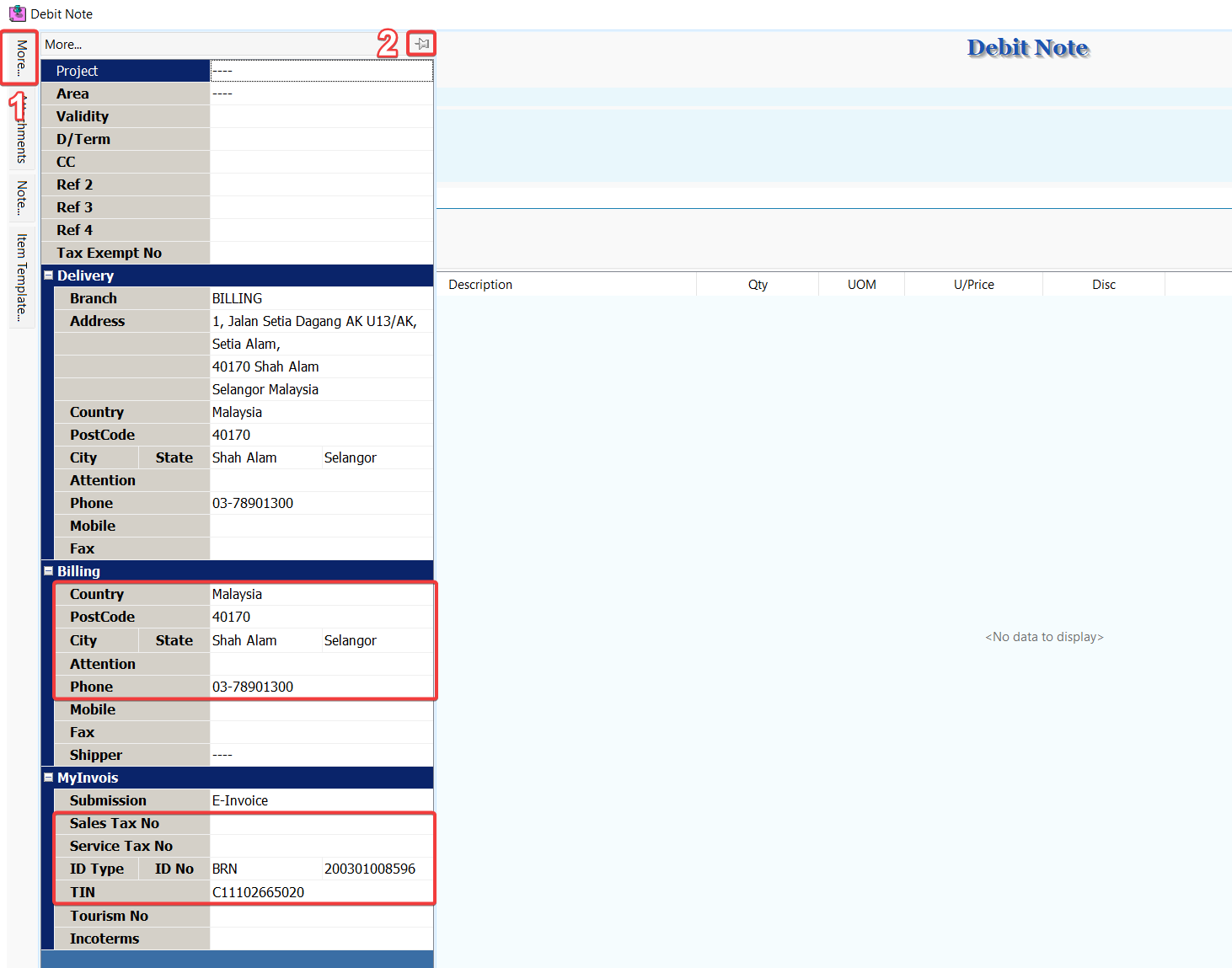Viewport: 1232px width, 968px height.
Task: Click the Billing Shipper field
Action: click(320, 755)
